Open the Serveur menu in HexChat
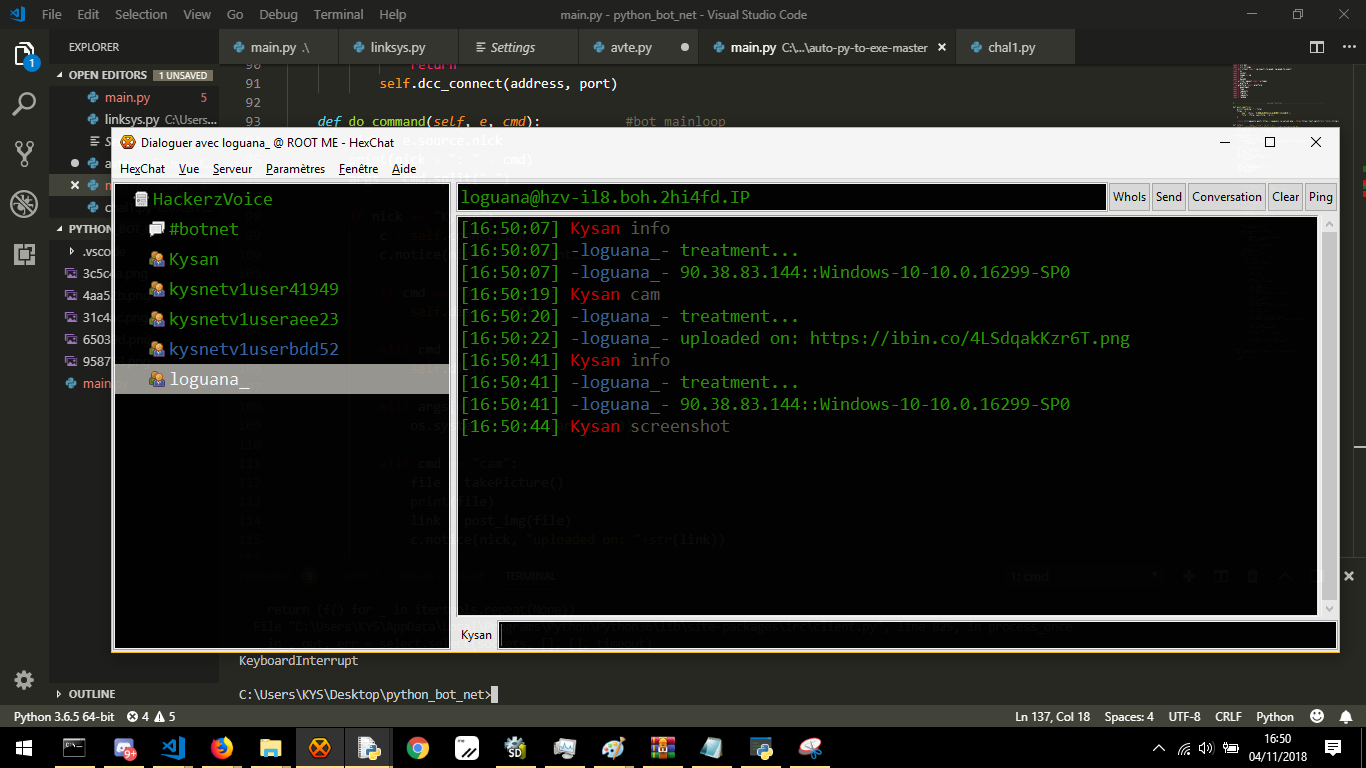Image resolution: width=1366 pixels, height=768 pixels. click(x=232, y=169)
